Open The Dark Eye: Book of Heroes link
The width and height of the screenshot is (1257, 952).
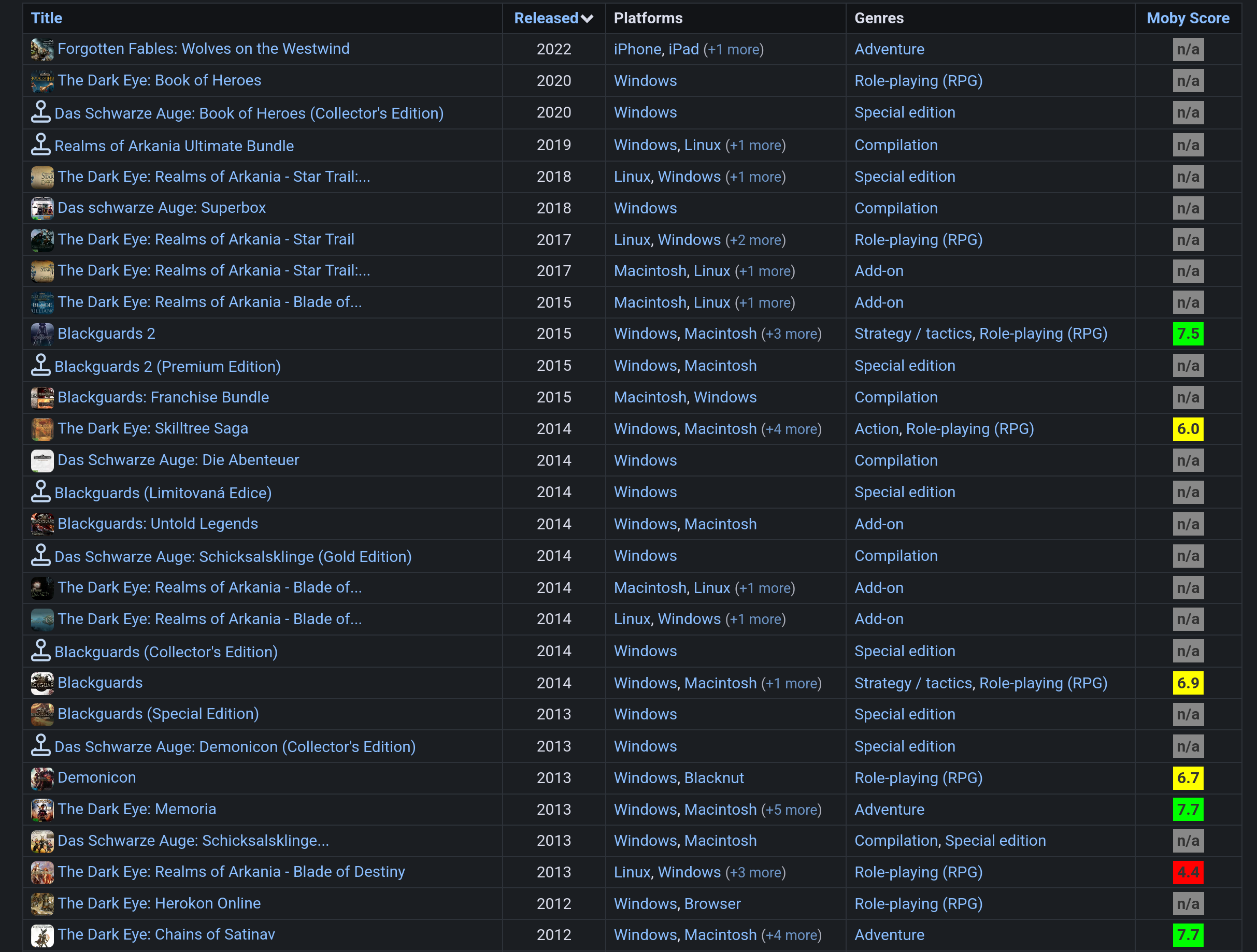(160, 81)
